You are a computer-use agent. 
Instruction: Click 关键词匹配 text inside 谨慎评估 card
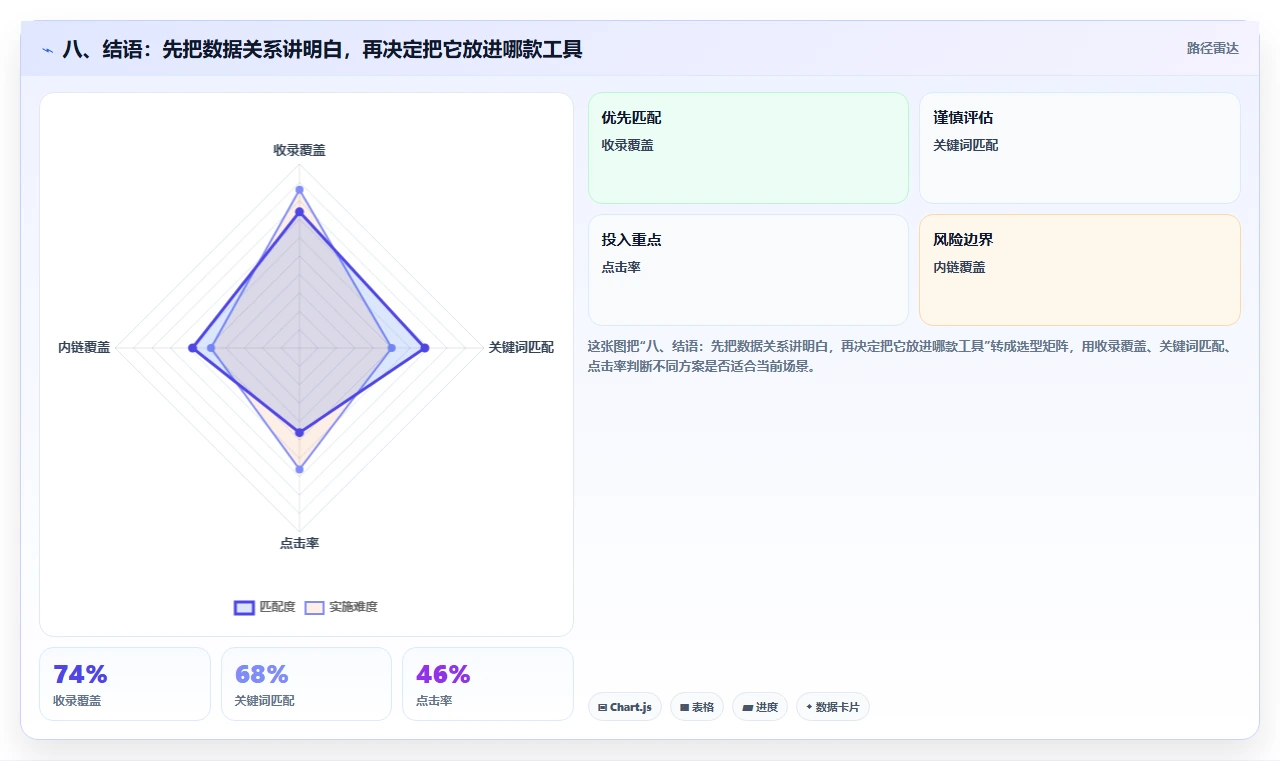pyautogui.click(x=965, y=145)
